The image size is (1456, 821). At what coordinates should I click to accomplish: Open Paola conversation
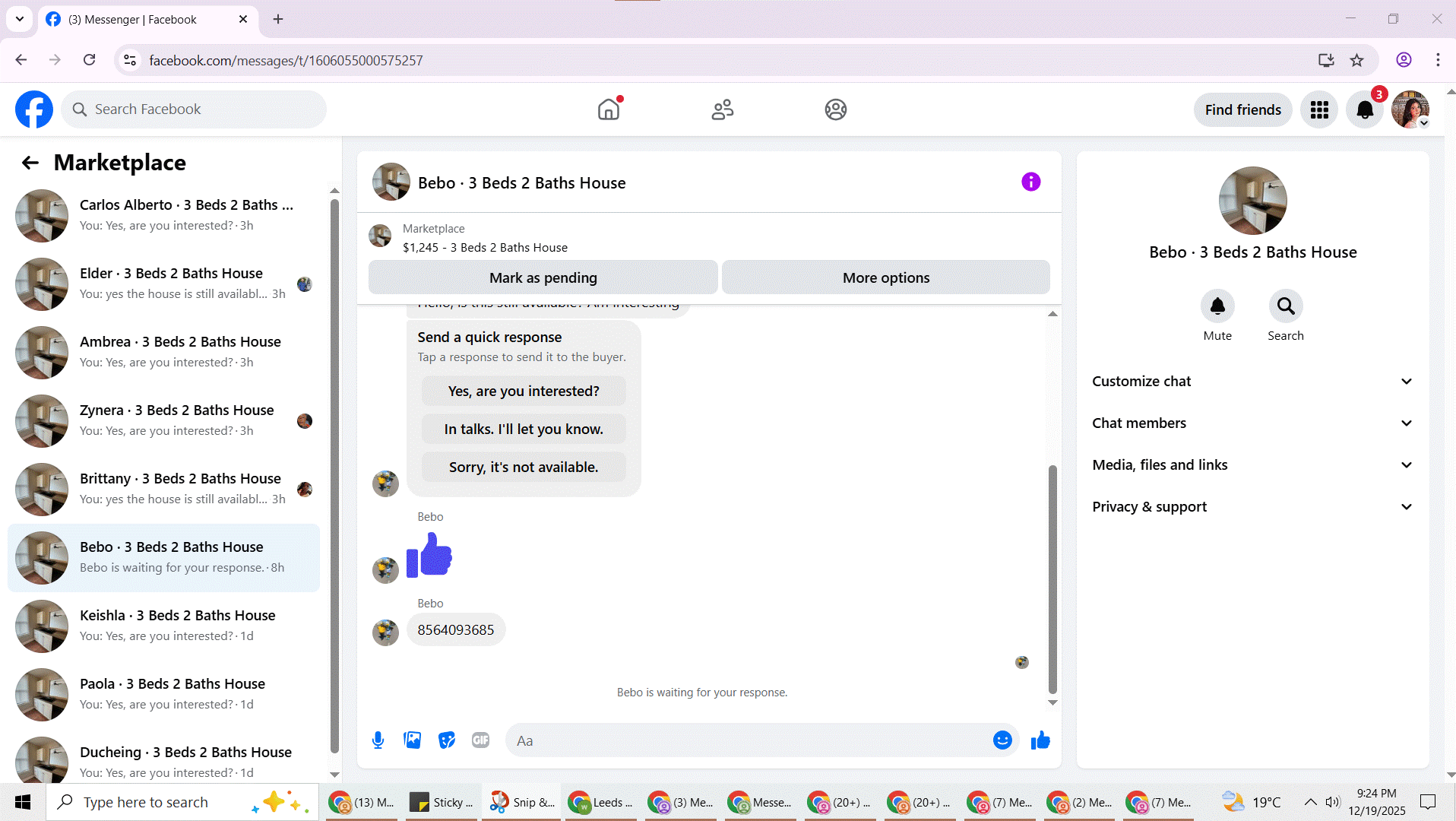click(163, 695)
